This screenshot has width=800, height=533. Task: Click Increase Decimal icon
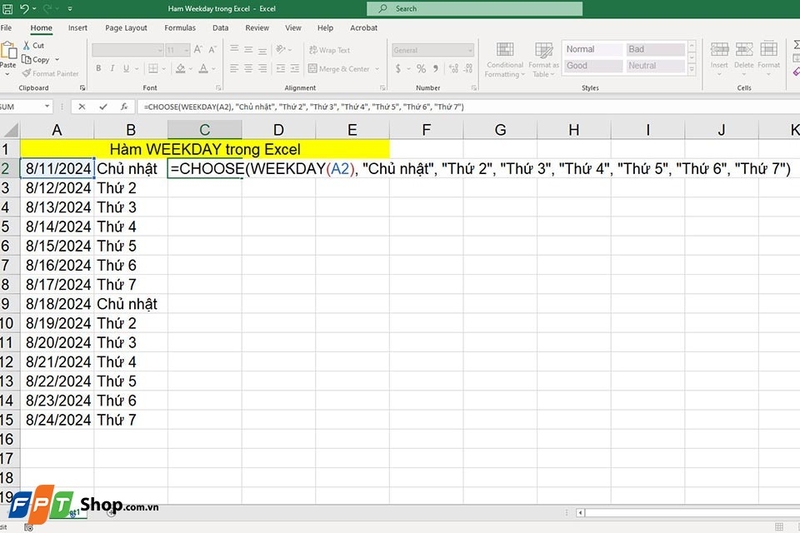454,68
